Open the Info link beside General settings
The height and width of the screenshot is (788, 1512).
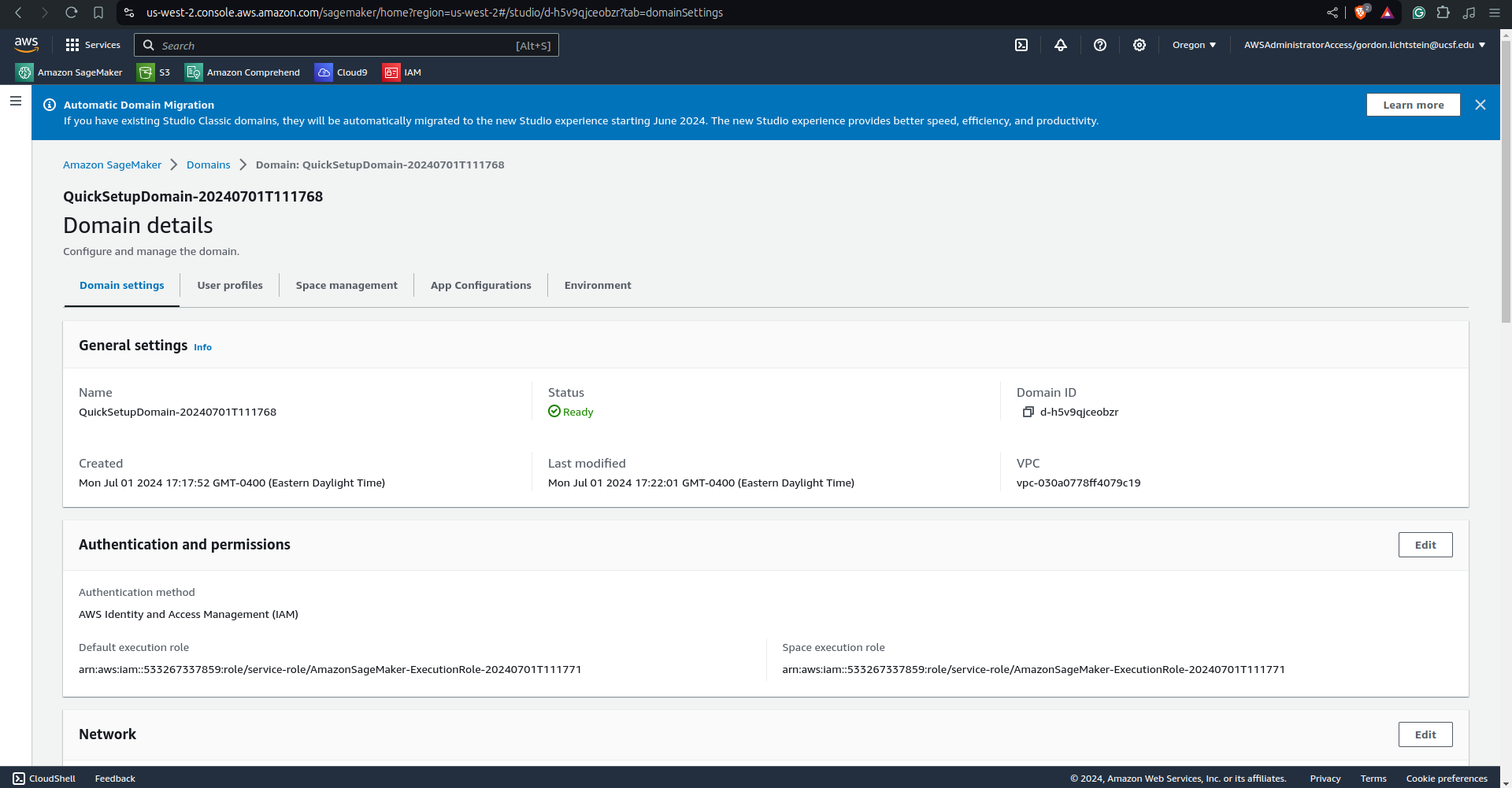(202, 347)
